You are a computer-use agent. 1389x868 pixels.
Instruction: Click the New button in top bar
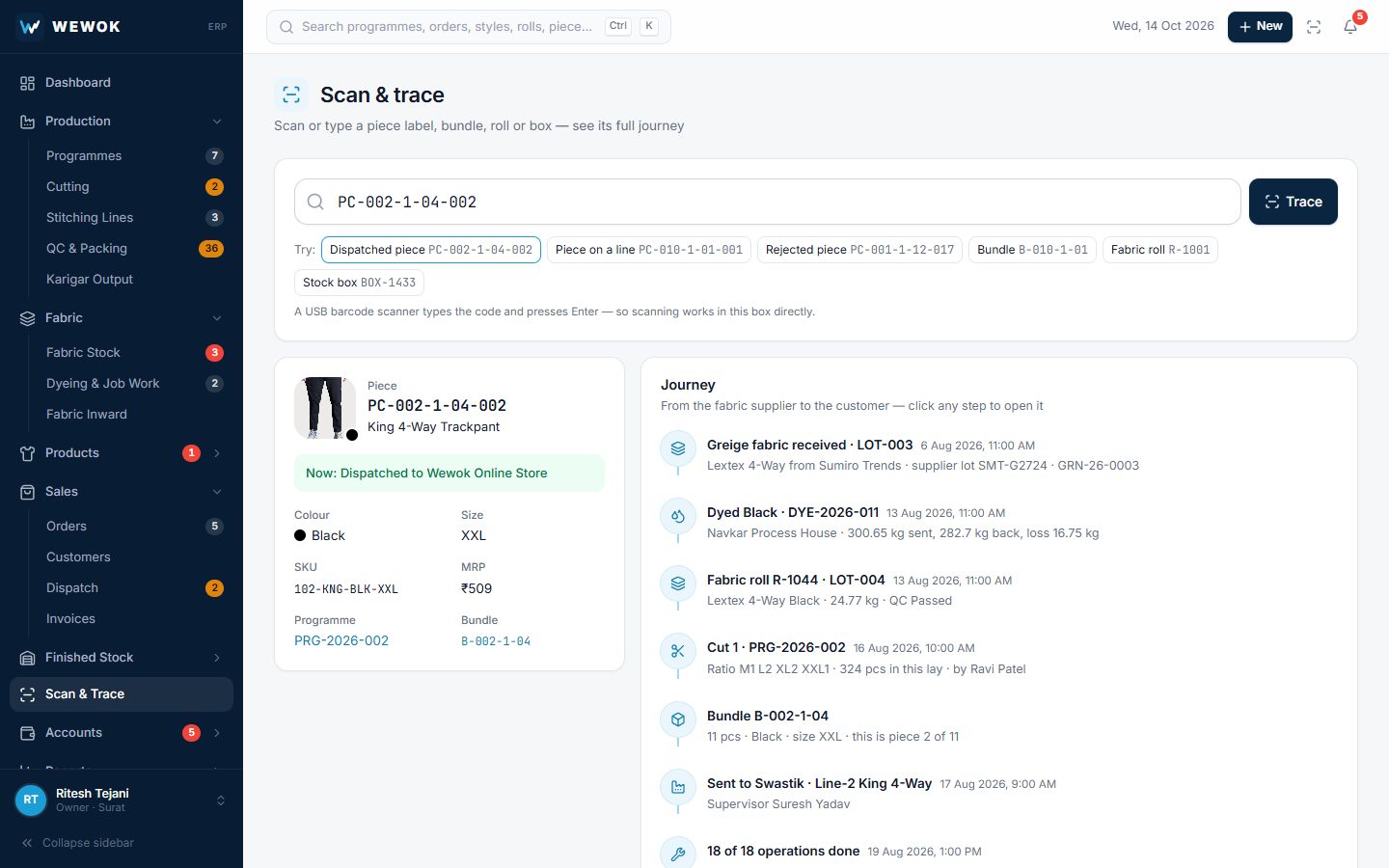pyautogui.click(x=1260, y=27)
